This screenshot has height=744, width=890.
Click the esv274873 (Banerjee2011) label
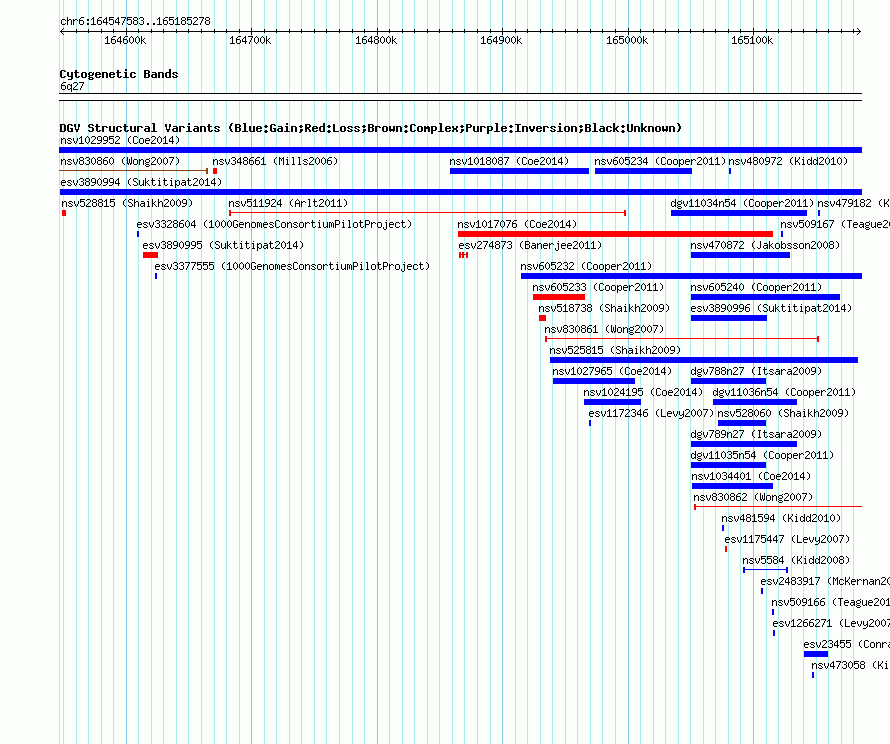point(530,245)
